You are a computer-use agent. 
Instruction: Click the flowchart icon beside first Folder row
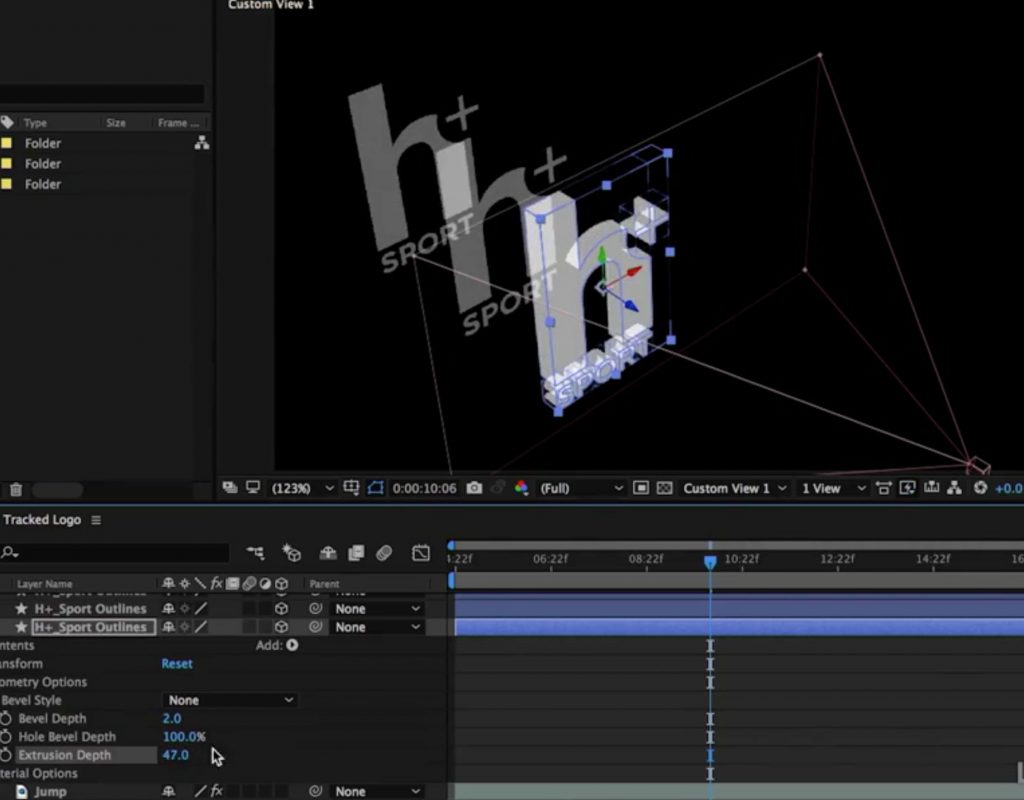coord(202,143)
